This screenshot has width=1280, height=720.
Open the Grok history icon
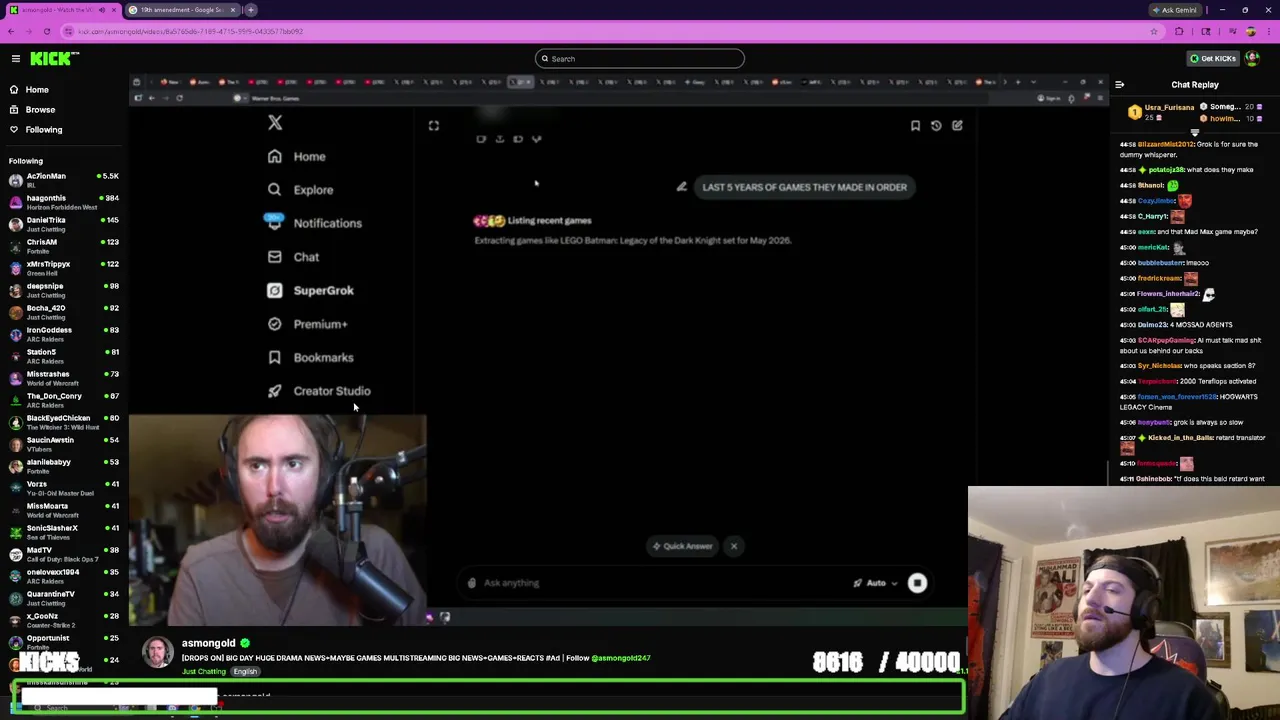pos(936,126)
